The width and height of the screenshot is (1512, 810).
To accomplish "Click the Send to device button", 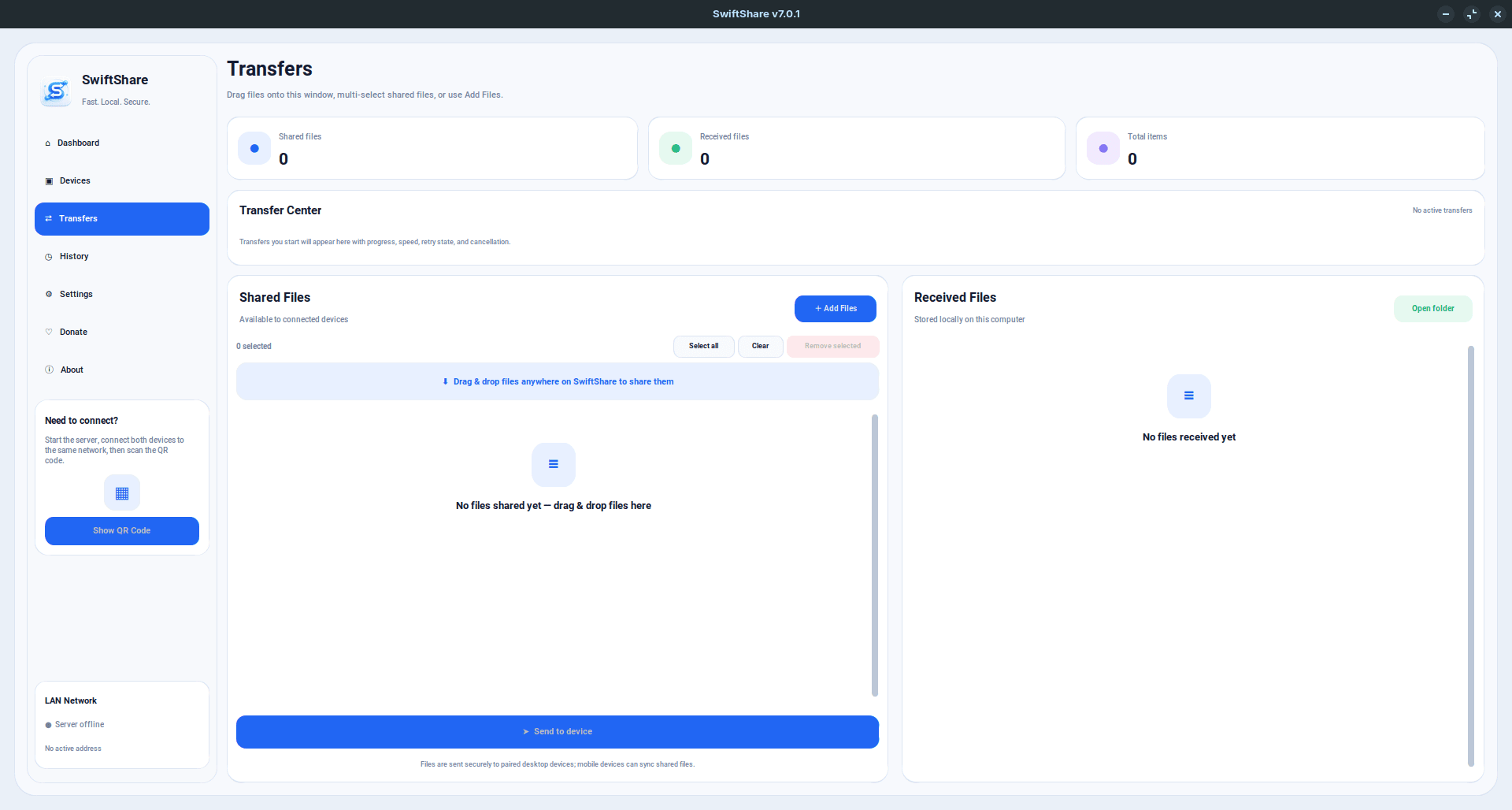I will point(558,732).
